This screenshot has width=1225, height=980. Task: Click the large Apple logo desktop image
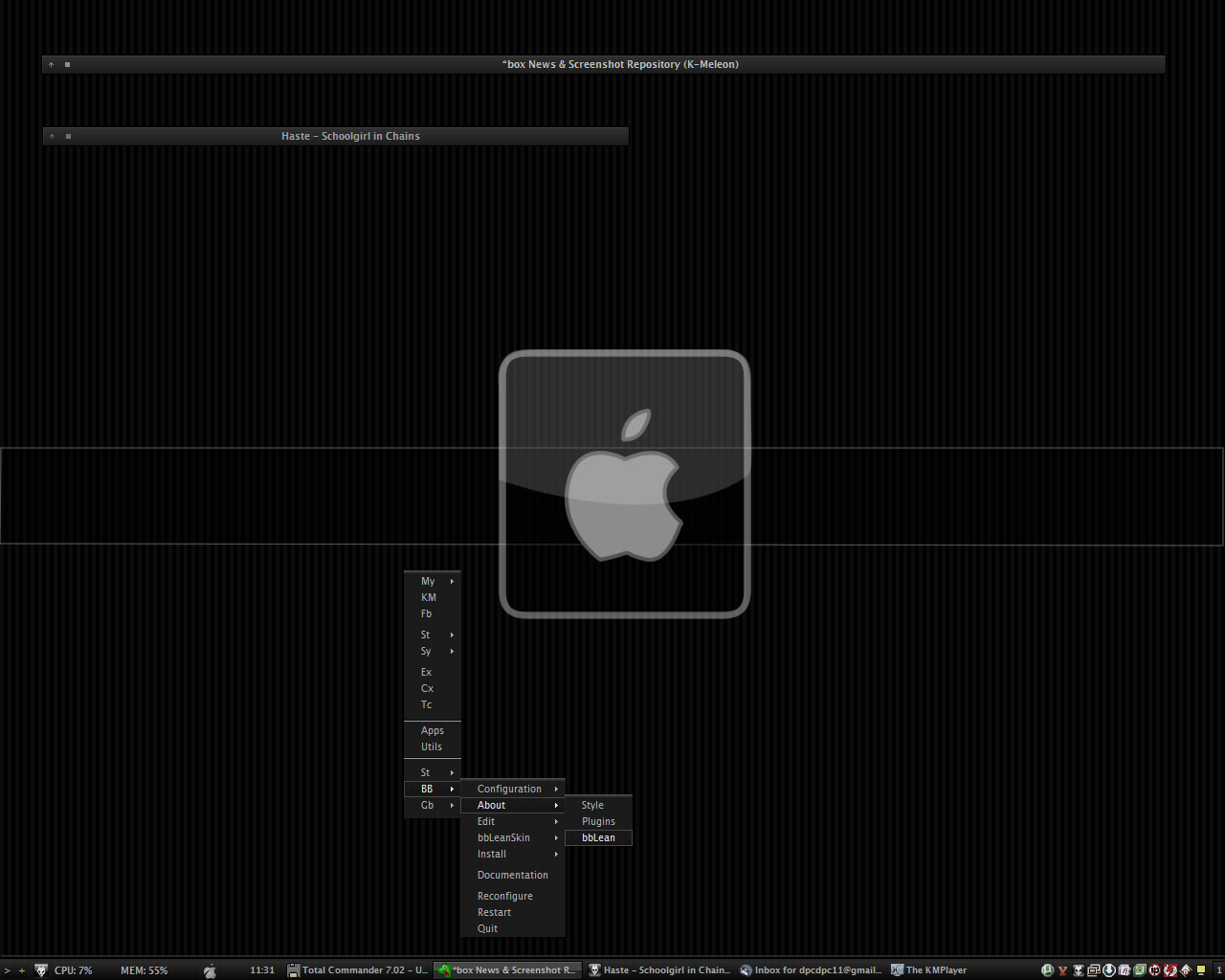(x=624, y=483)
